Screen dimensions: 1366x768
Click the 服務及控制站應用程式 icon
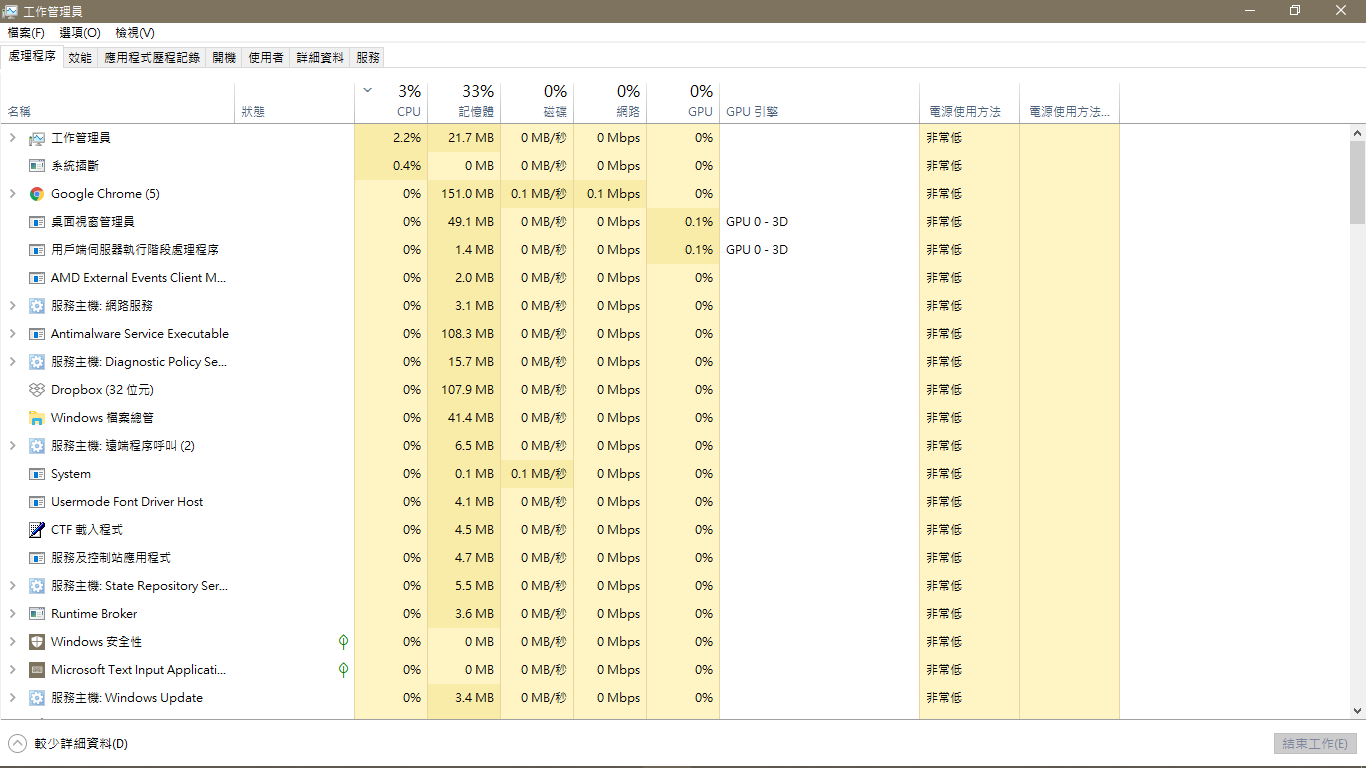[x=37, y=558]
